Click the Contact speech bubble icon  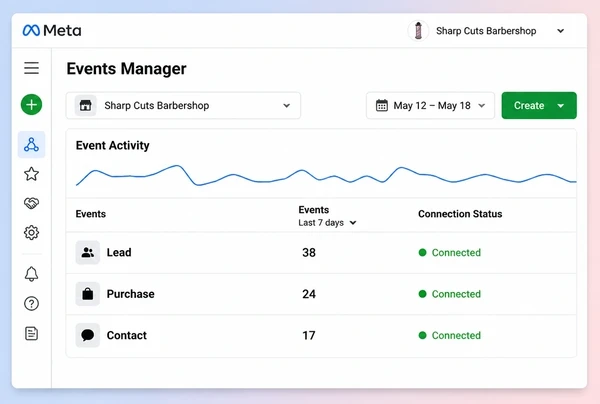[88, 335]
